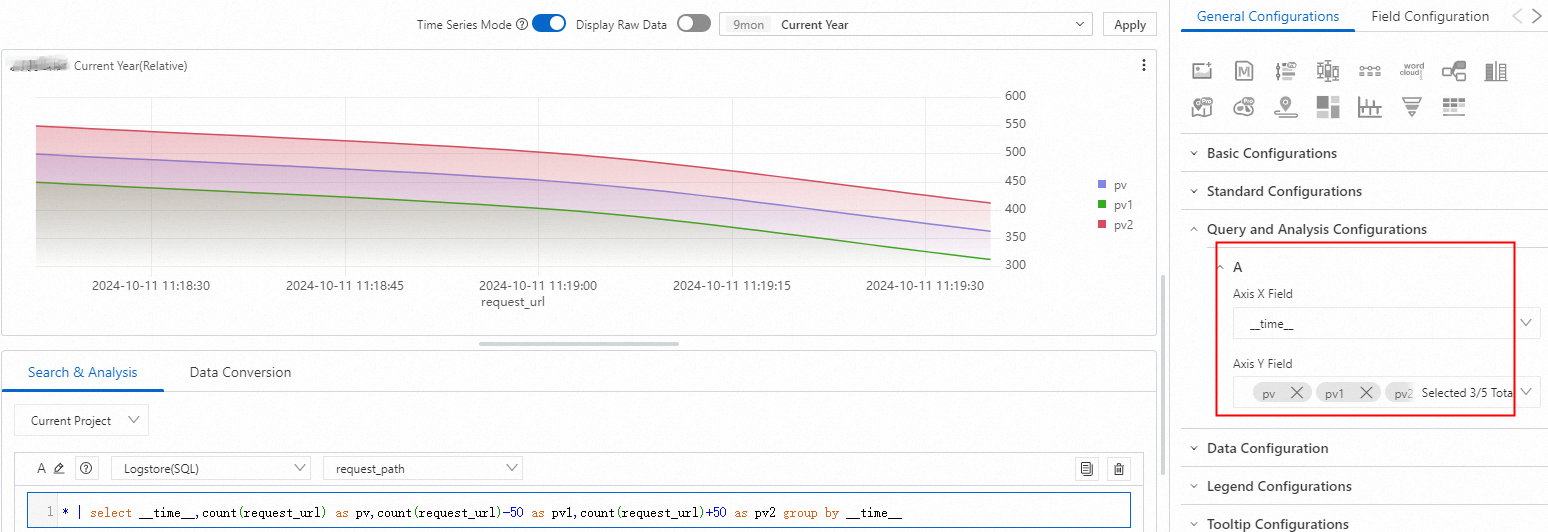This screenshot has width=1548, height=532.
Task: Collapse Query and Analysis Configurations section
Action: tap(1317, 229)
